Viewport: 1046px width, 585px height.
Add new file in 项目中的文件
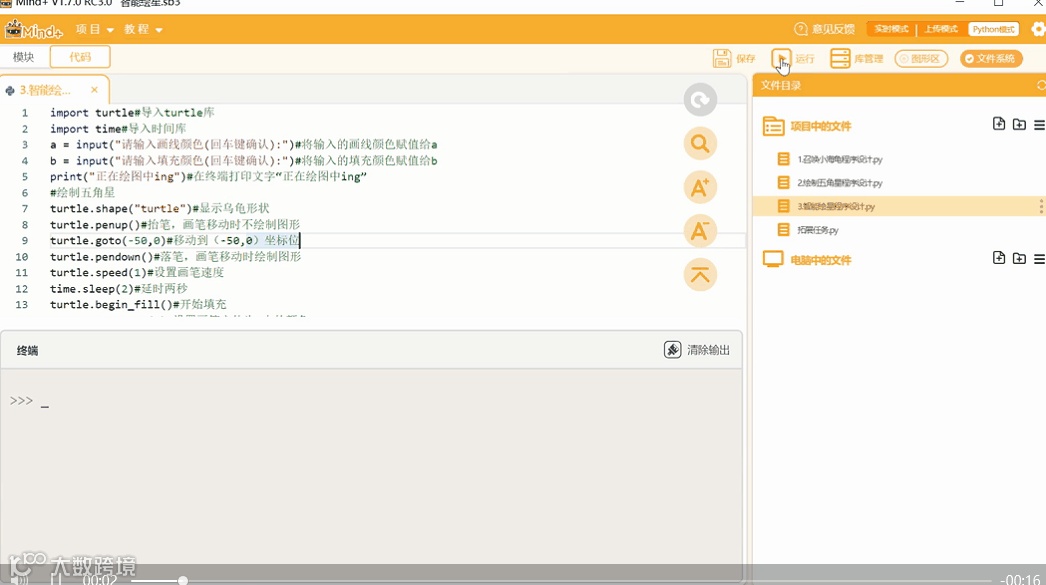coord(999,124)
